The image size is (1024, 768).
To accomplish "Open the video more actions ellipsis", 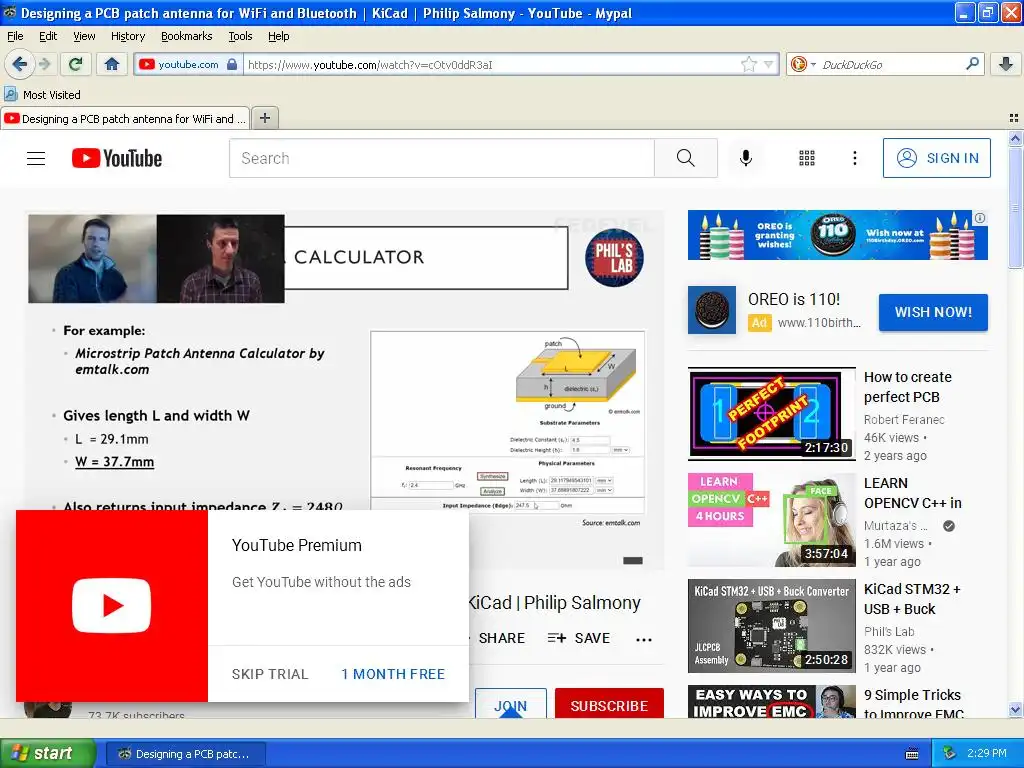I will point(644,639).
